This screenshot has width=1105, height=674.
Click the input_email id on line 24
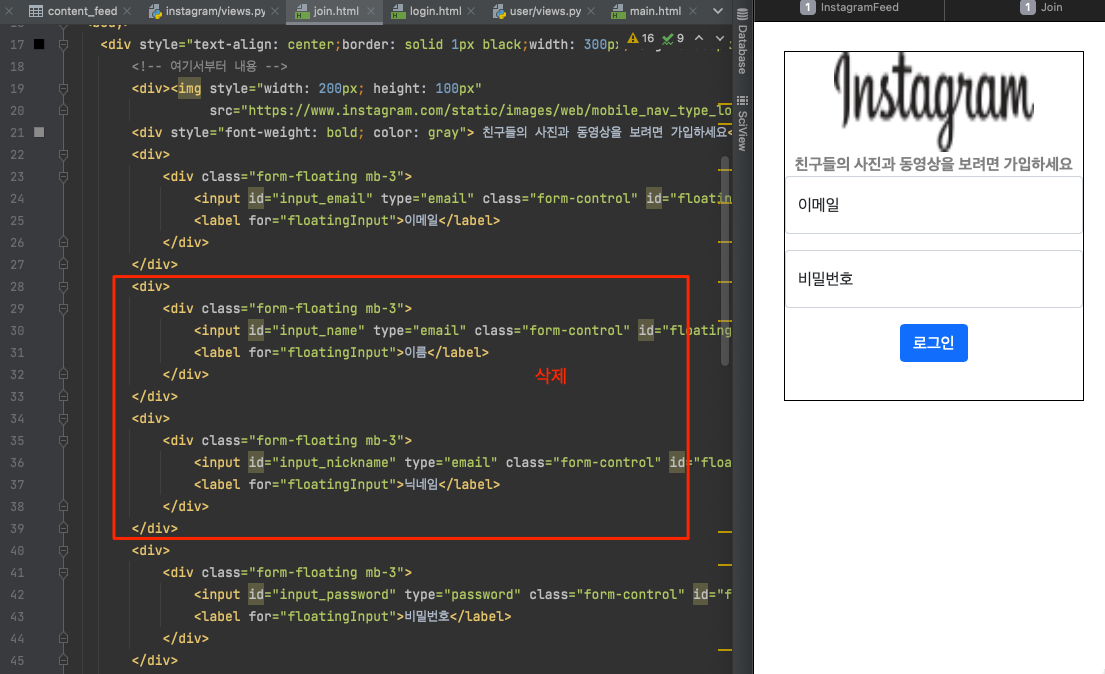(322, 198)
